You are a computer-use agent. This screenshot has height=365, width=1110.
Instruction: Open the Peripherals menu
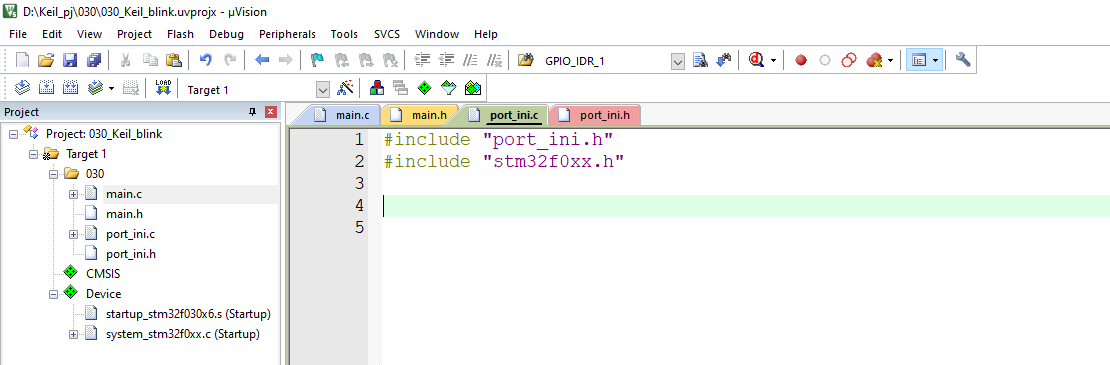287,34
